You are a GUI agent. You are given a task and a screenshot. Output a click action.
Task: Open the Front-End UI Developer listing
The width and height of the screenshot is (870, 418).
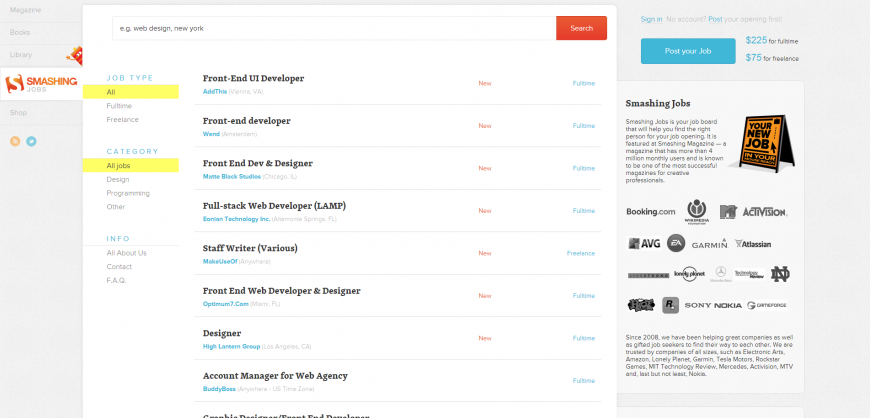point(254,78)
